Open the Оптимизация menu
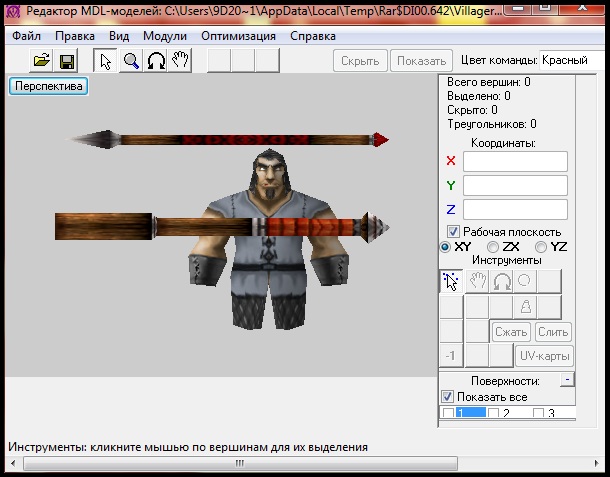The width and height of the screenshot is (610, 477). [238, 36]
